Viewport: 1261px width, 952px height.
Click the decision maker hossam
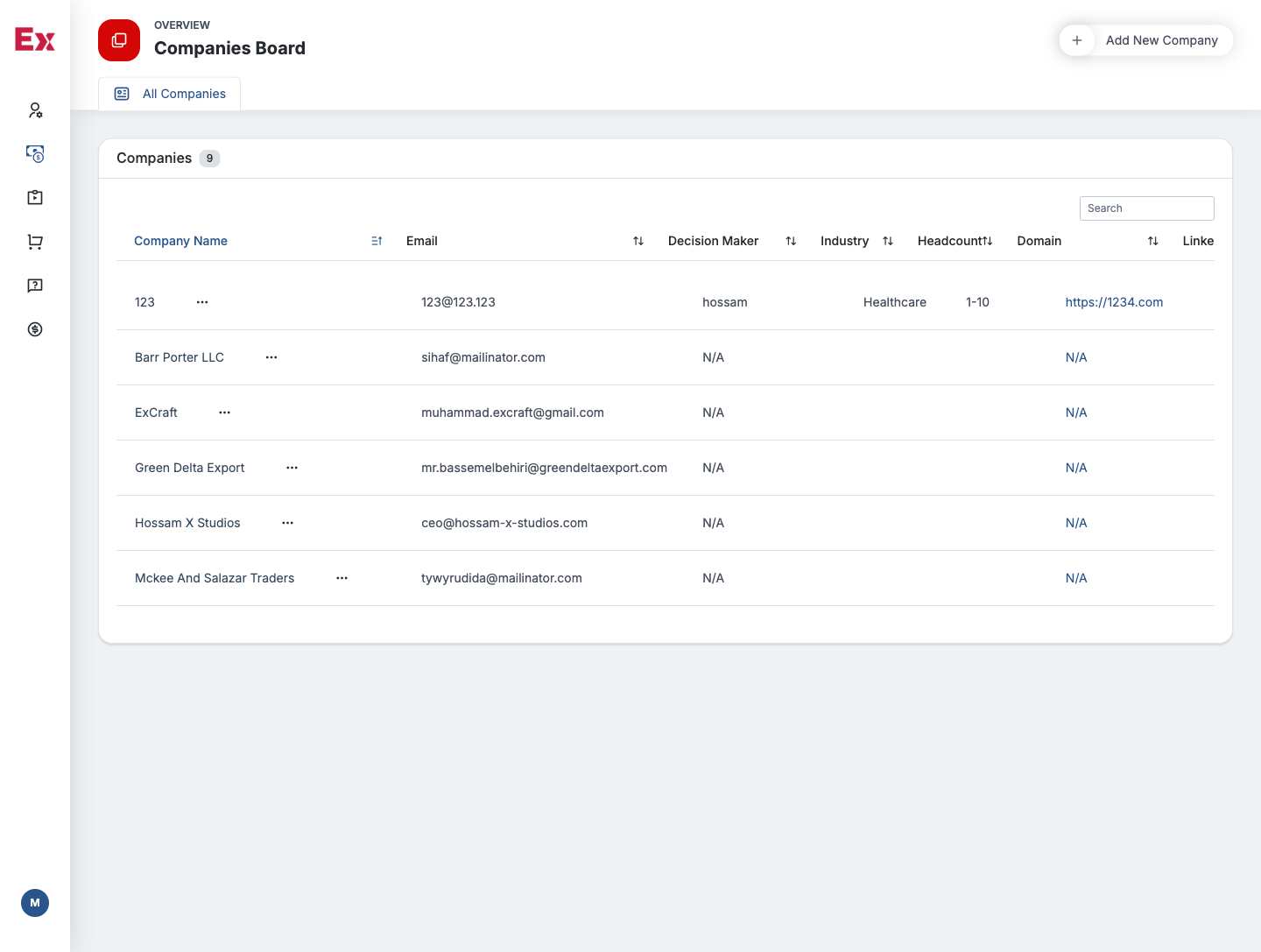tap(725, 302)
